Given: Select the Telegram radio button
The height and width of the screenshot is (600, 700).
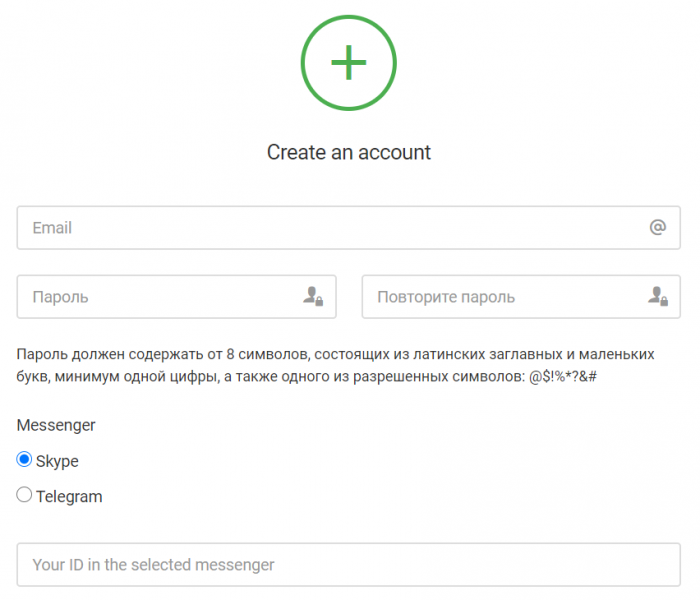Looking at the screenshot, I should tap(24, 495).
